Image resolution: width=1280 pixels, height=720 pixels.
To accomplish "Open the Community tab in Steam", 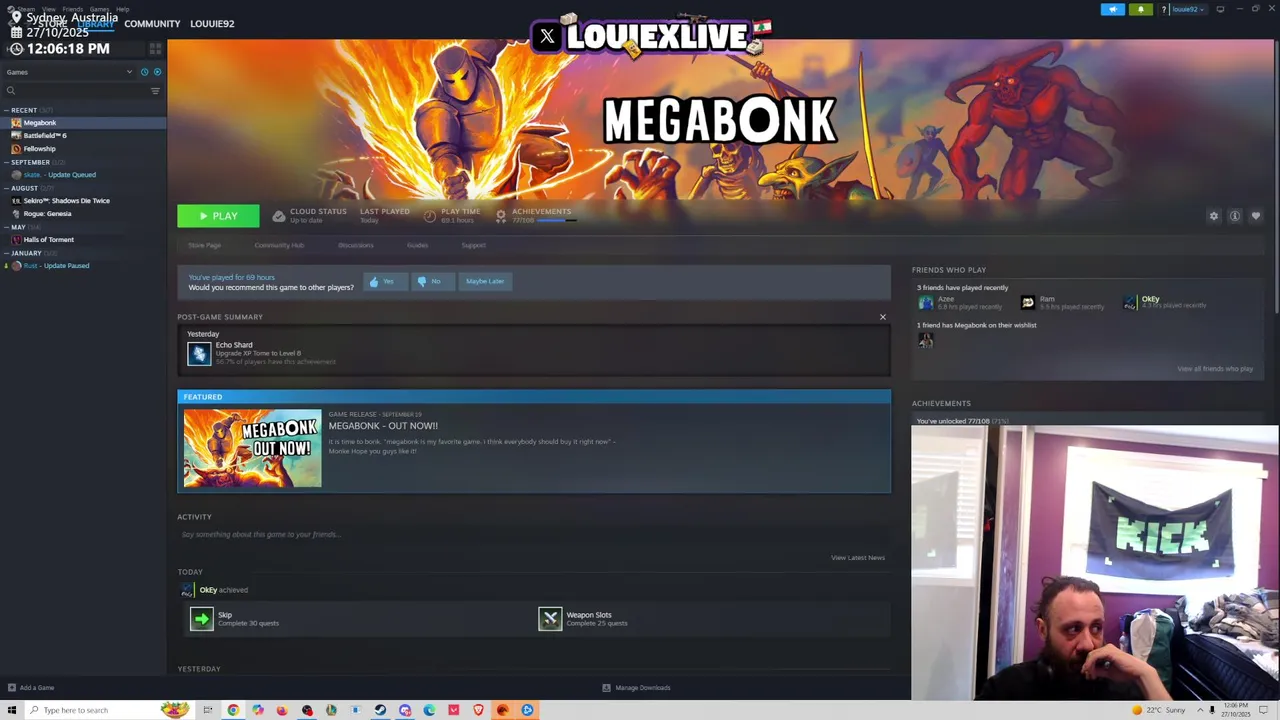I will point(152,24).
